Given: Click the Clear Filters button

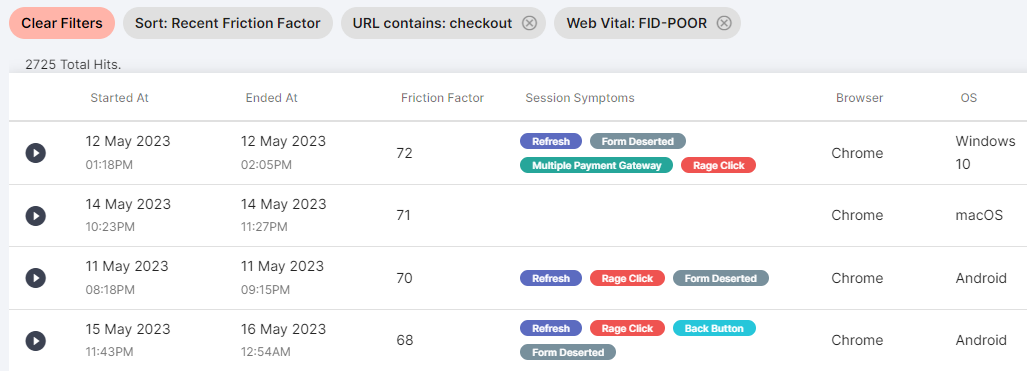Looking at the screenshot, I should (x=62, y=24).
